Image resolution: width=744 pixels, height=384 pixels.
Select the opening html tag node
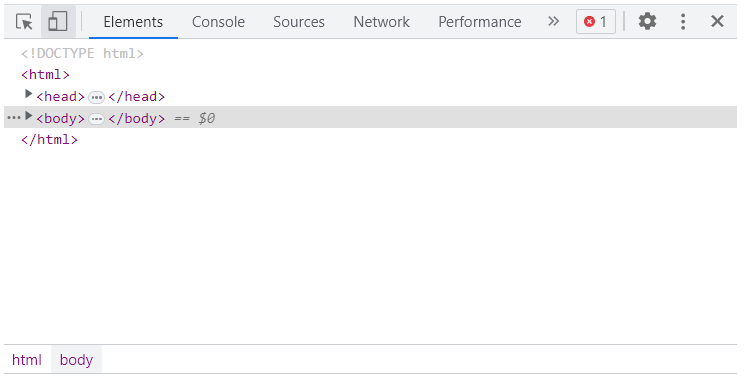46,75
